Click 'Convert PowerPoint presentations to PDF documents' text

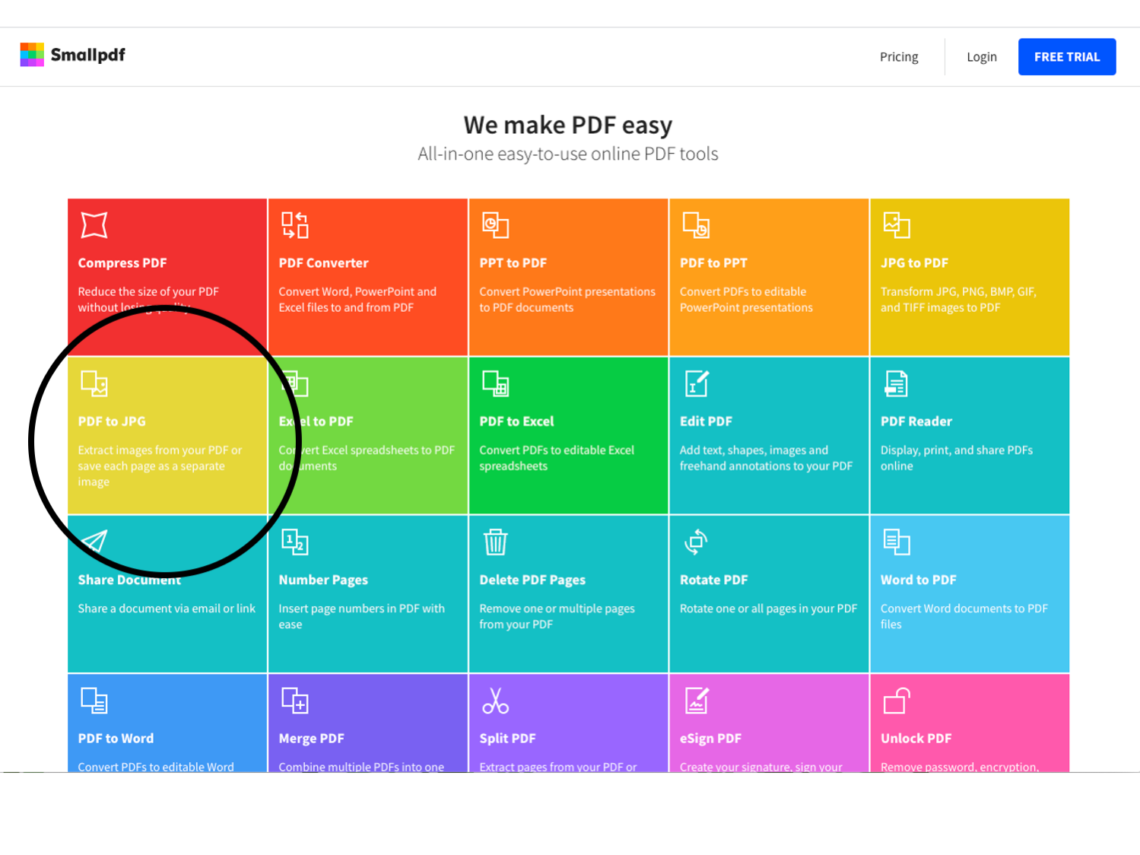click(567, 300)
